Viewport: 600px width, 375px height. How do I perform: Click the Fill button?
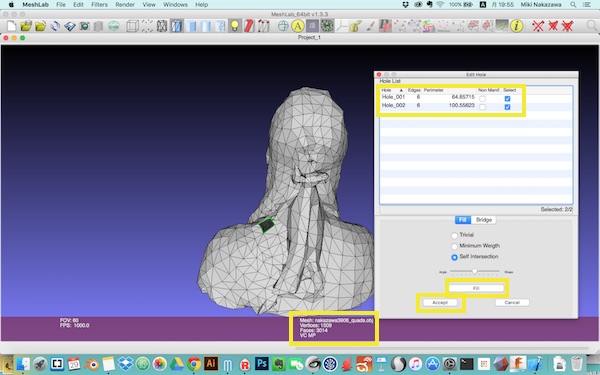pos(476,288)
